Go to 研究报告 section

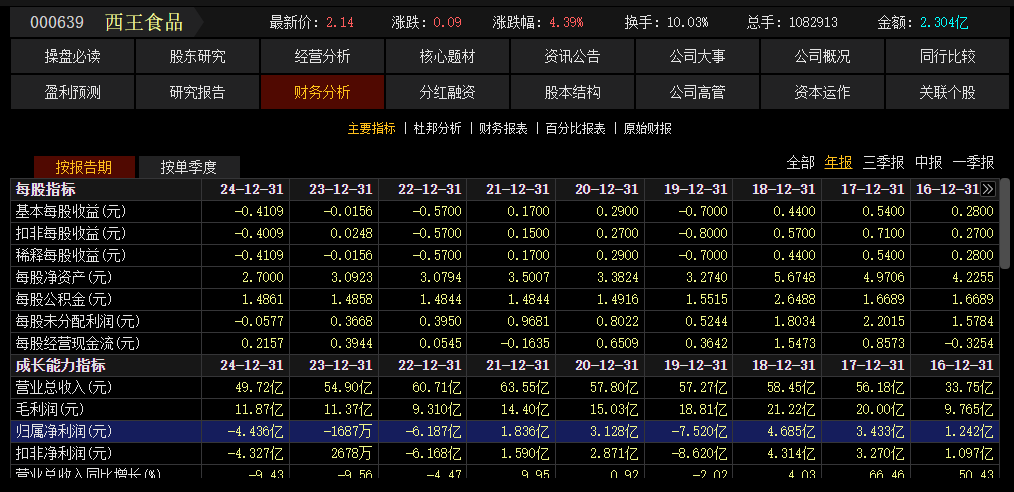point(197,92)
